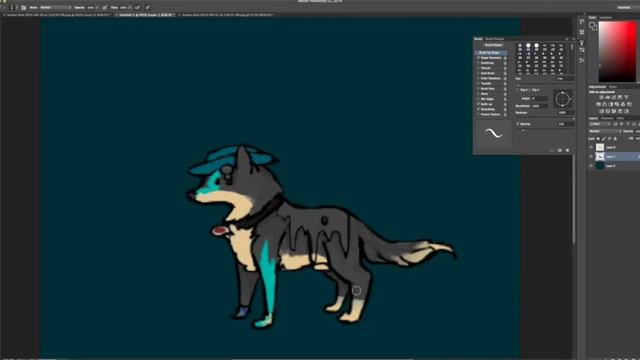
Task: Add a Curves adjustment
Action: [613, 97]
